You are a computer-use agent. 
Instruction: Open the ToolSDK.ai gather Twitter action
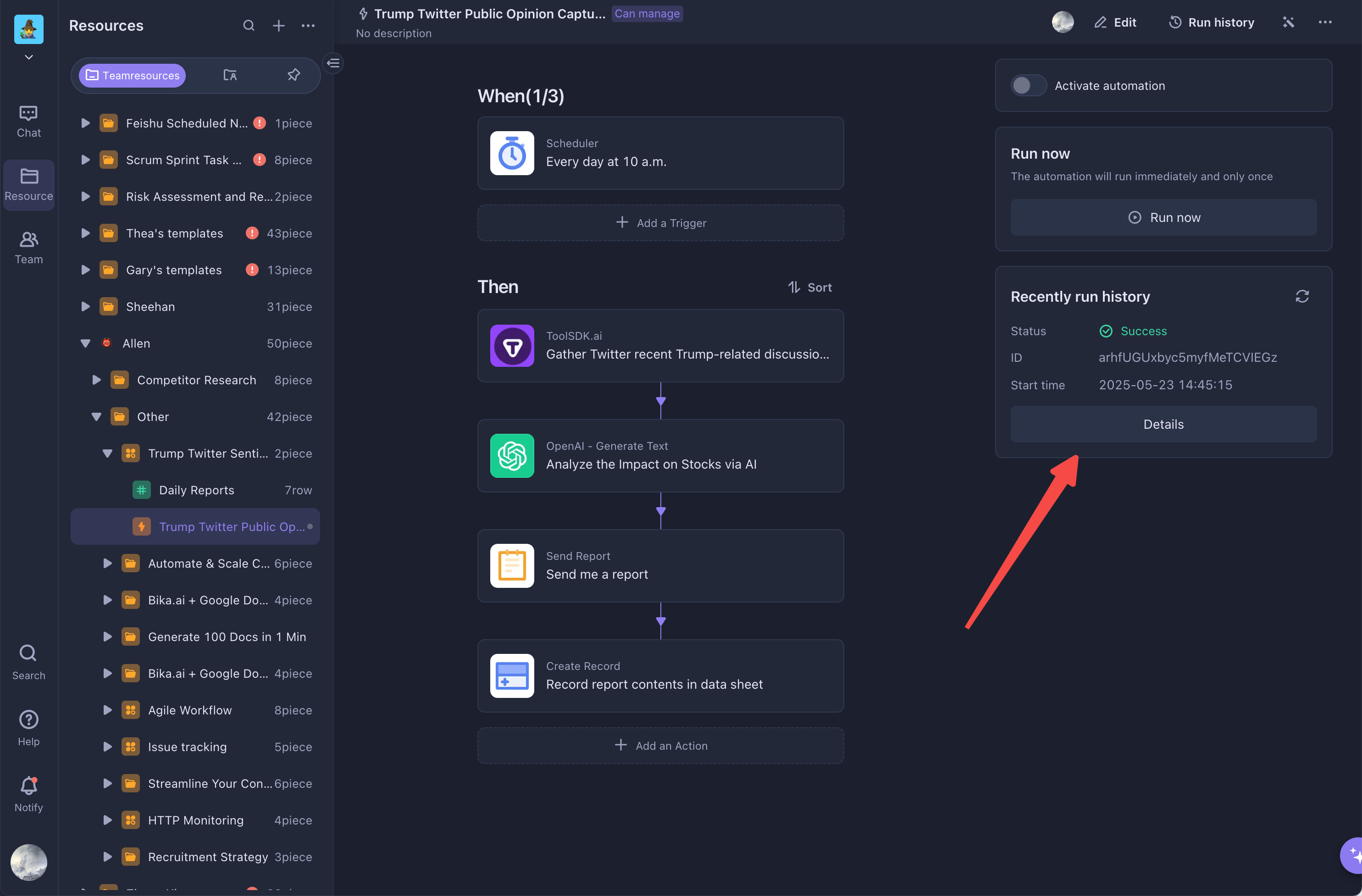[x=660, y=346]
